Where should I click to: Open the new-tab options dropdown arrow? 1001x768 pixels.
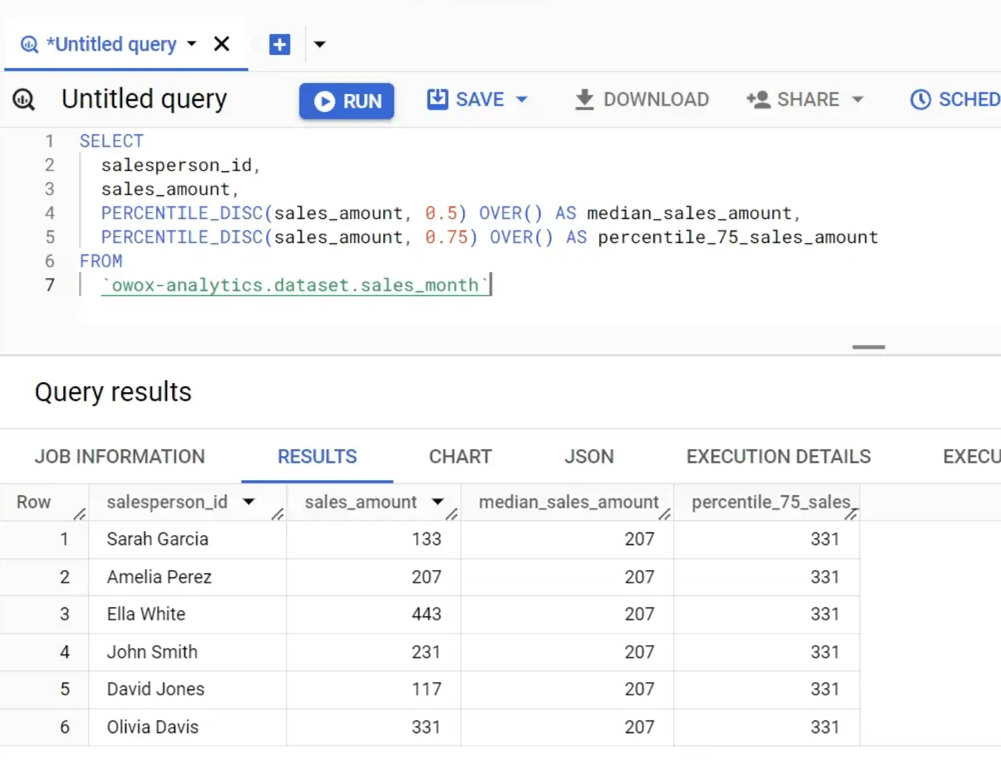point(320,44)
